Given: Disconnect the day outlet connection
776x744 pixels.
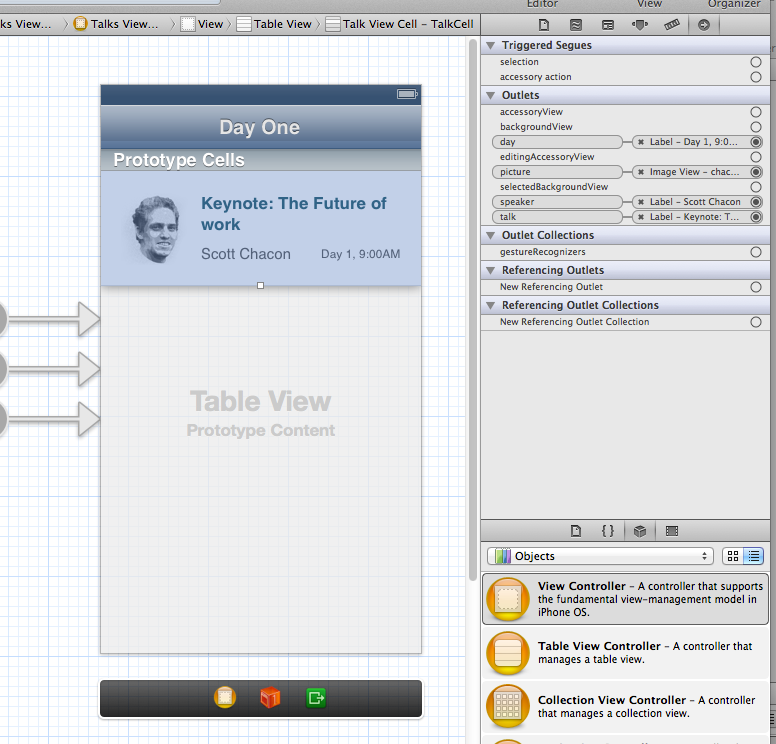Looking at the screenshot, I should (x=641, y=142).
